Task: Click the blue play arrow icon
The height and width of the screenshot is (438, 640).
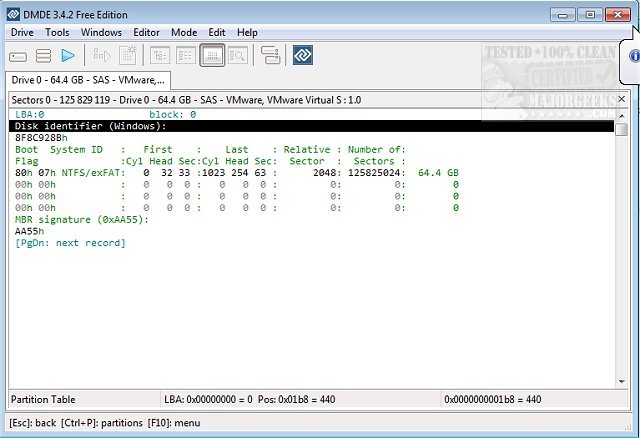Action: [68, 56]
